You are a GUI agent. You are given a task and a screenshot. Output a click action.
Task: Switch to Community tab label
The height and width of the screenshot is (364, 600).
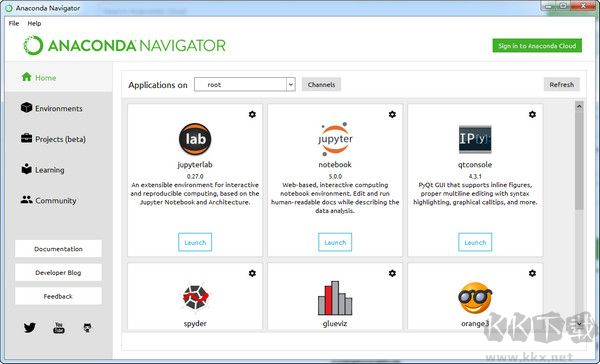(56, 201)
